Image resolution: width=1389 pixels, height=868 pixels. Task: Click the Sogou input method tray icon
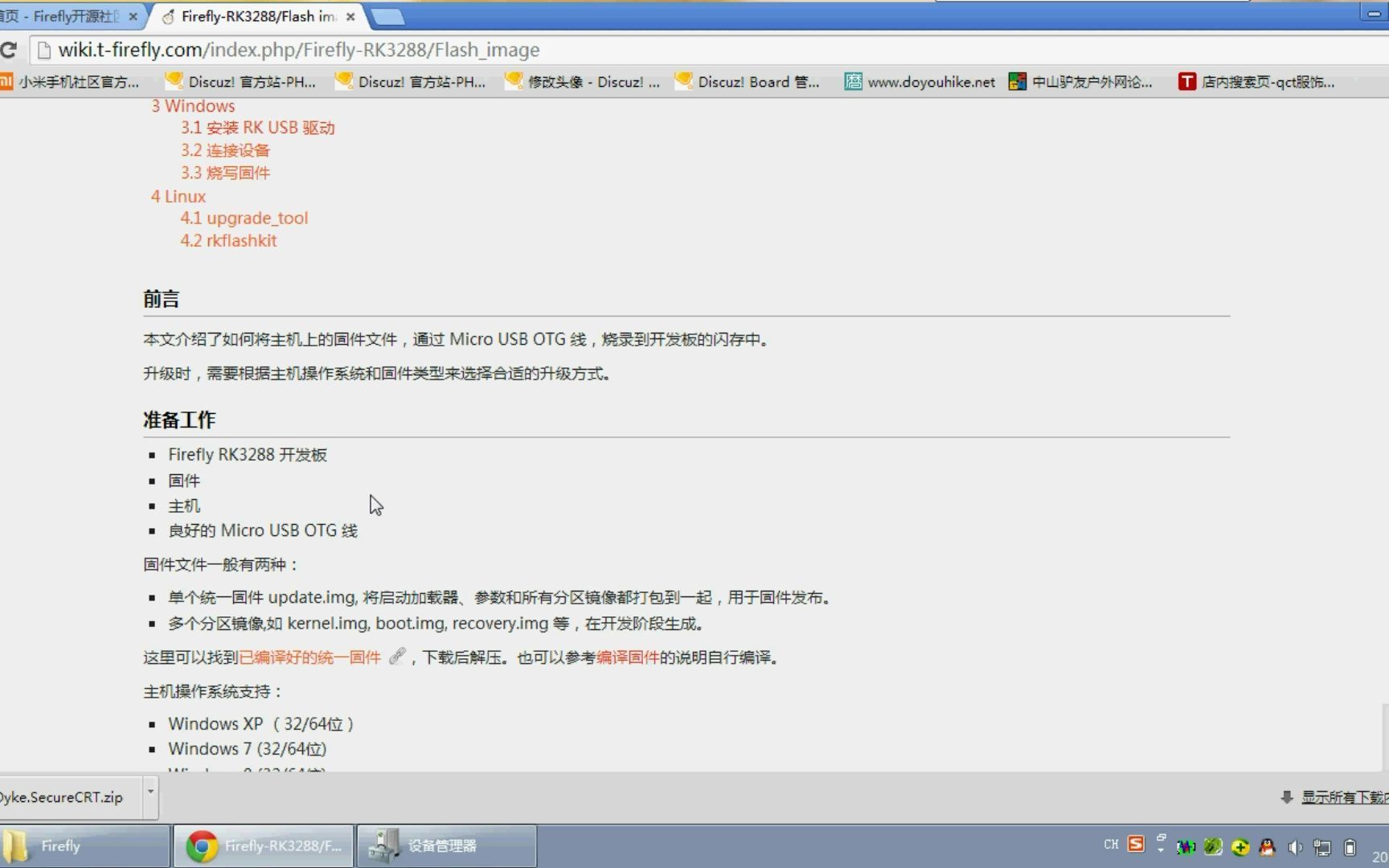click(1136, 844)
